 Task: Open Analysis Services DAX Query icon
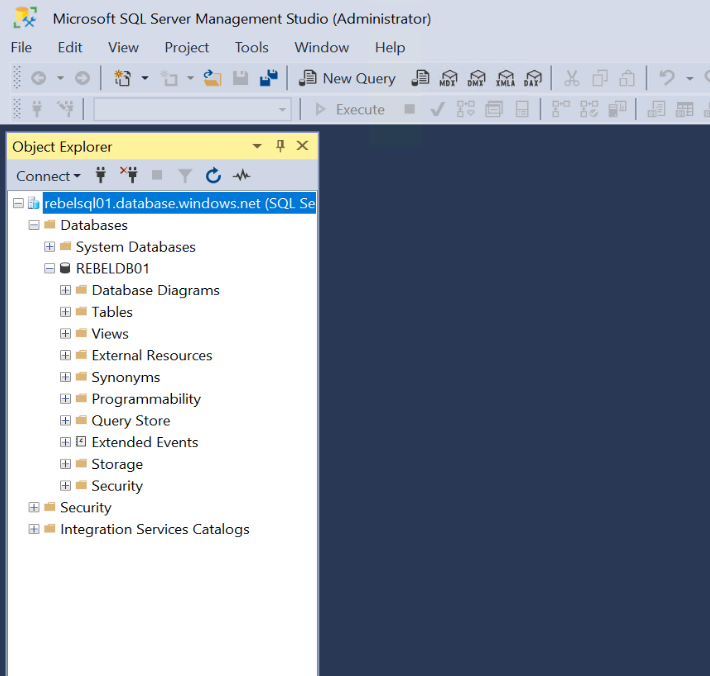click(x=533, y=78)
